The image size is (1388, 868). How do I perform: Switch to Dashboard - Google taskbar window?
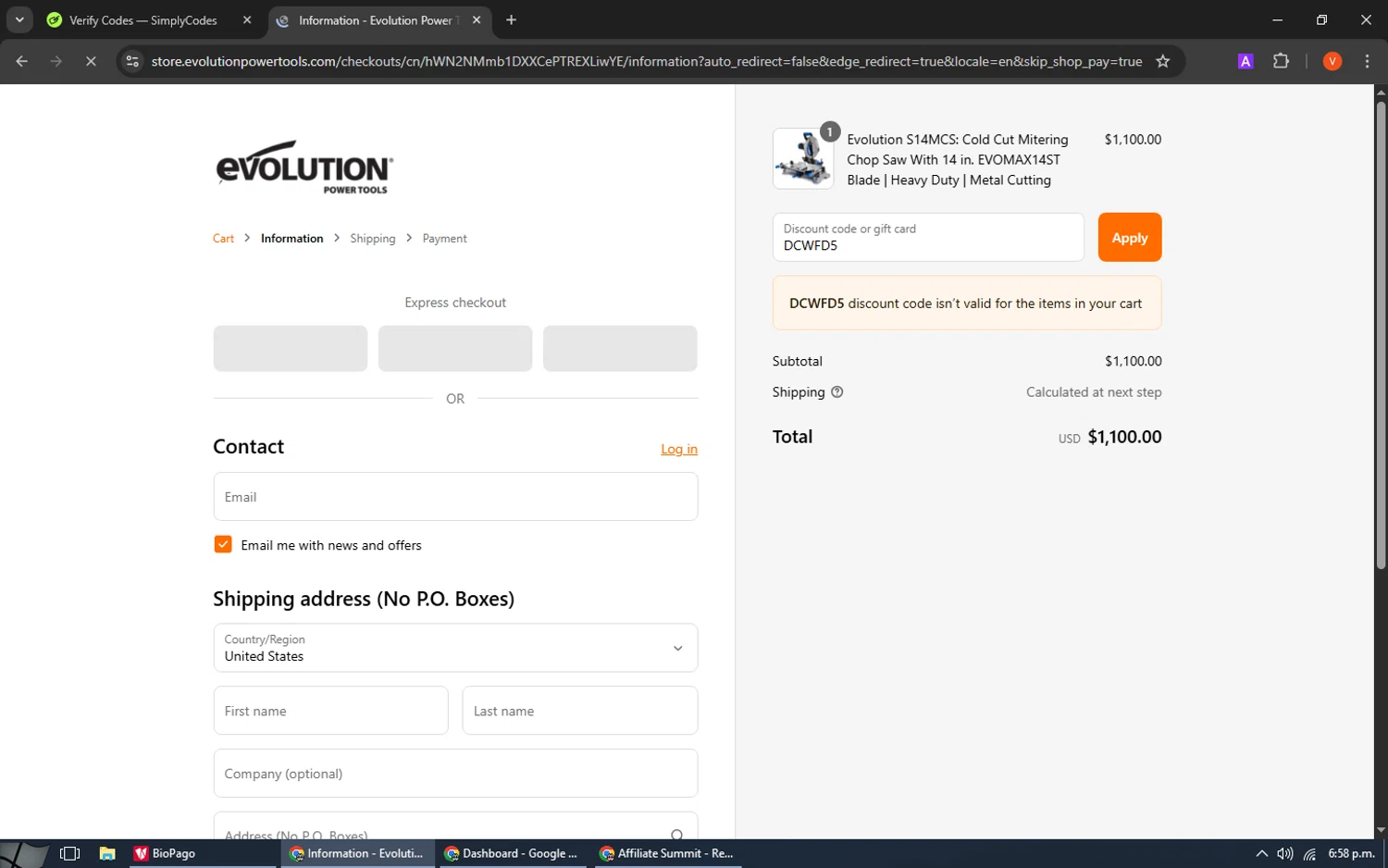click(x=511, y=853)
